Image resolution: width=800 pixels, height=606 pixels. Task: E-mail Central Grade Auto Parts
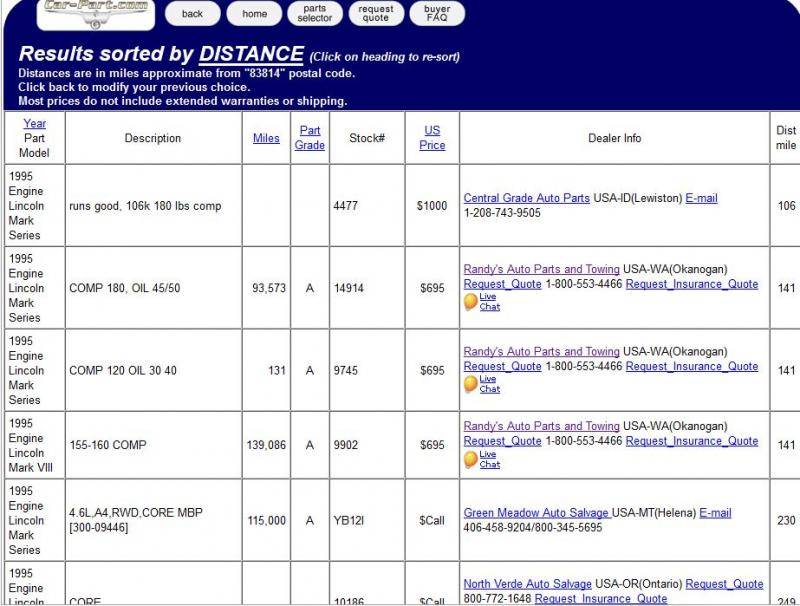coord(701,198)
